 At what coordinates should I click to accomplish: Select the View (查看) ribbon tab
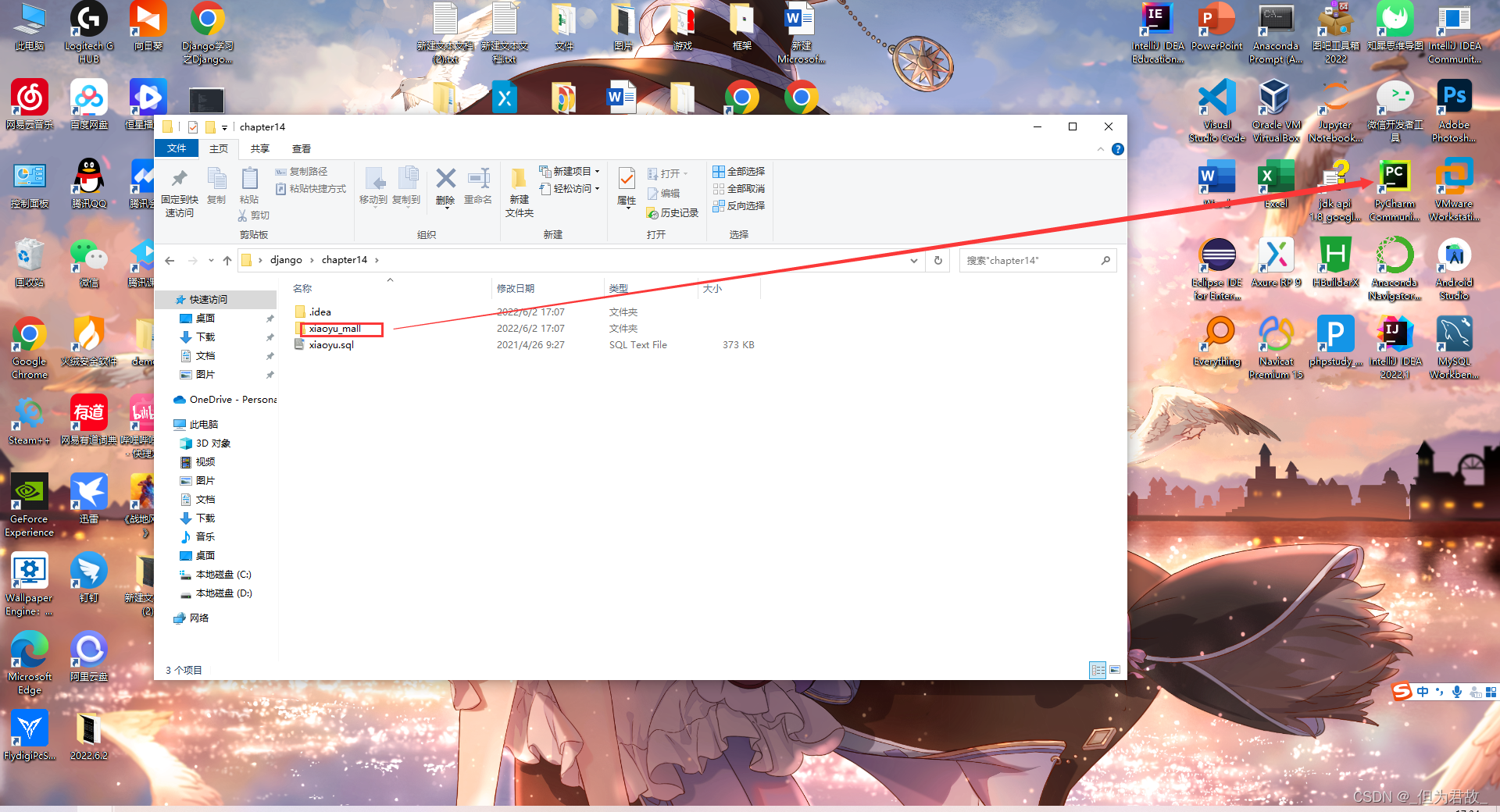coord(302,148)
